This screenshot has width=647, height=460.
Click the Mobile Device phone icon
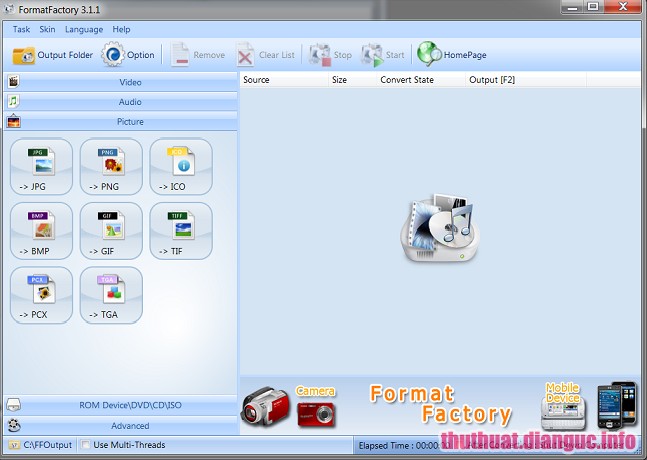[564, 415]
